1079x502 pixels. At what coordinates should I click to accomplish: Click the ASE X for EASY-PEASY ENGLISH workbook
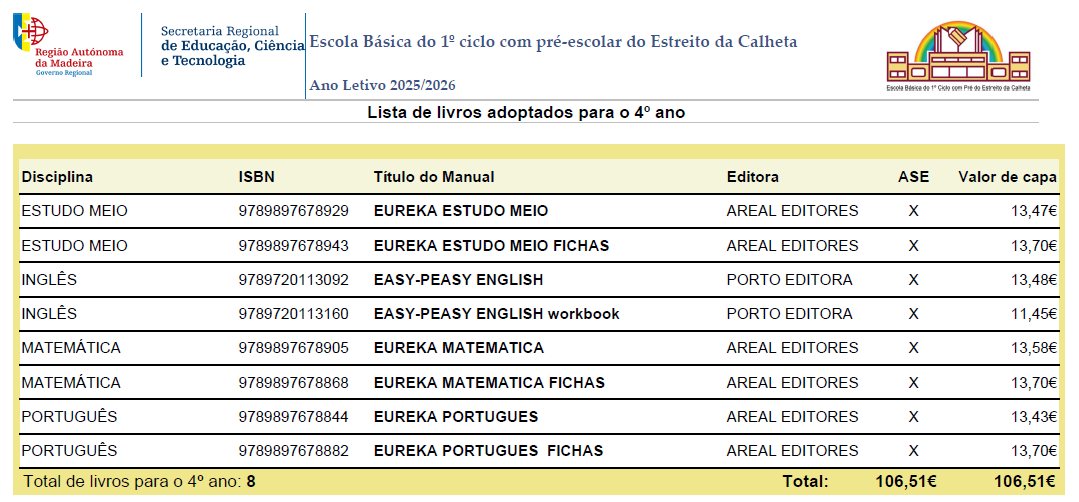913,314
